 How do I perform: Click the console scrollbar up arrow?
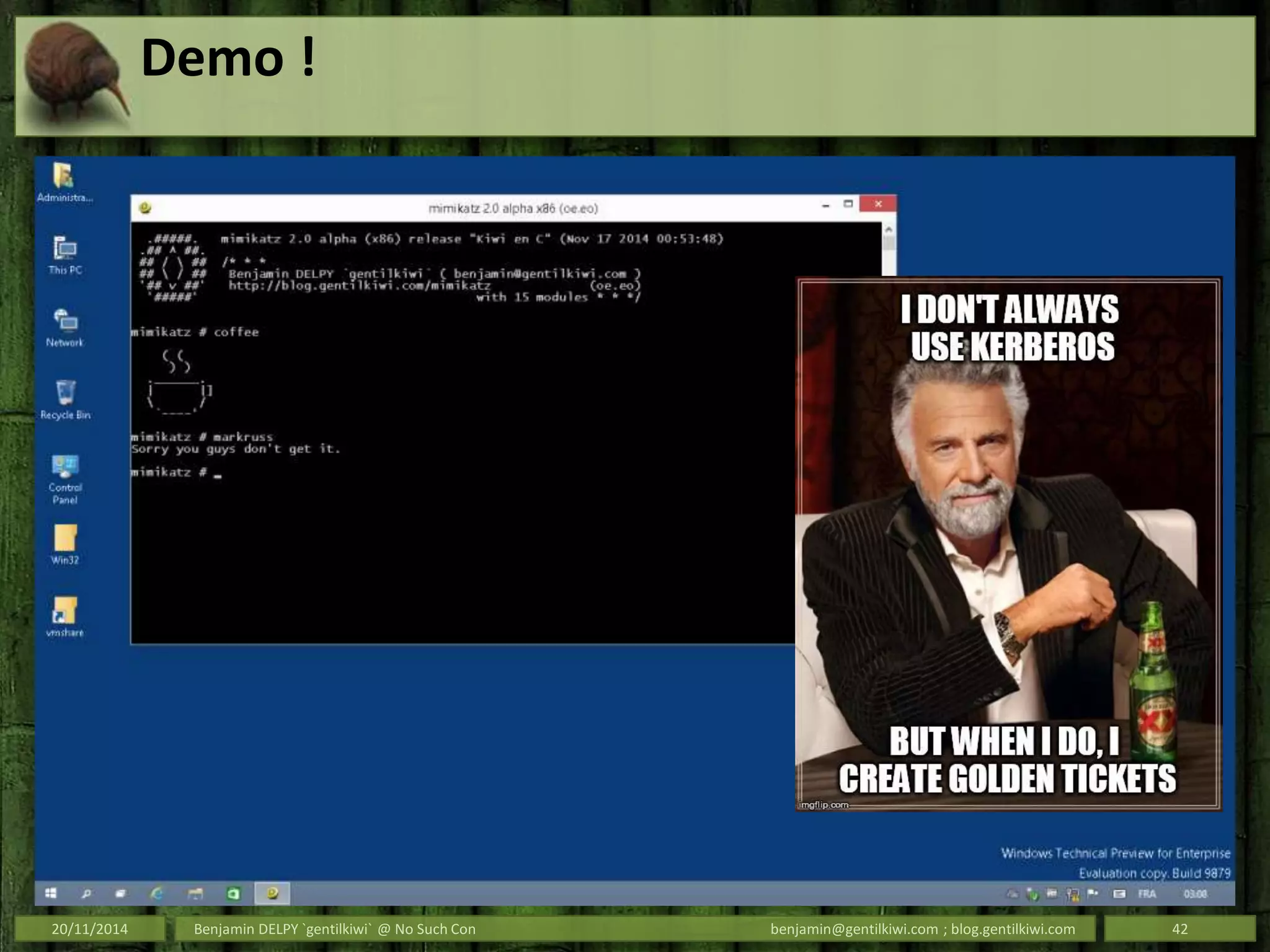click(x=889, y=229)
